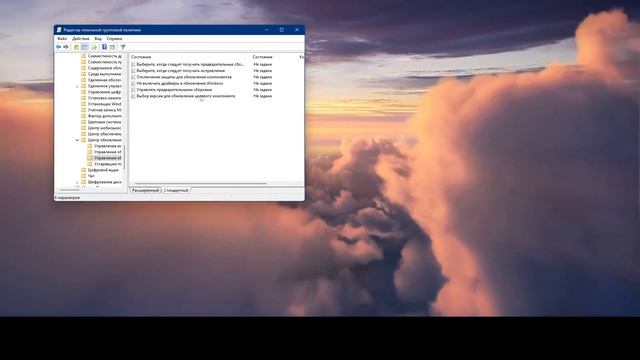
Task: Click the console tree horizontal scrollbar
Action: pyautogui.click(x=69, y=190)
